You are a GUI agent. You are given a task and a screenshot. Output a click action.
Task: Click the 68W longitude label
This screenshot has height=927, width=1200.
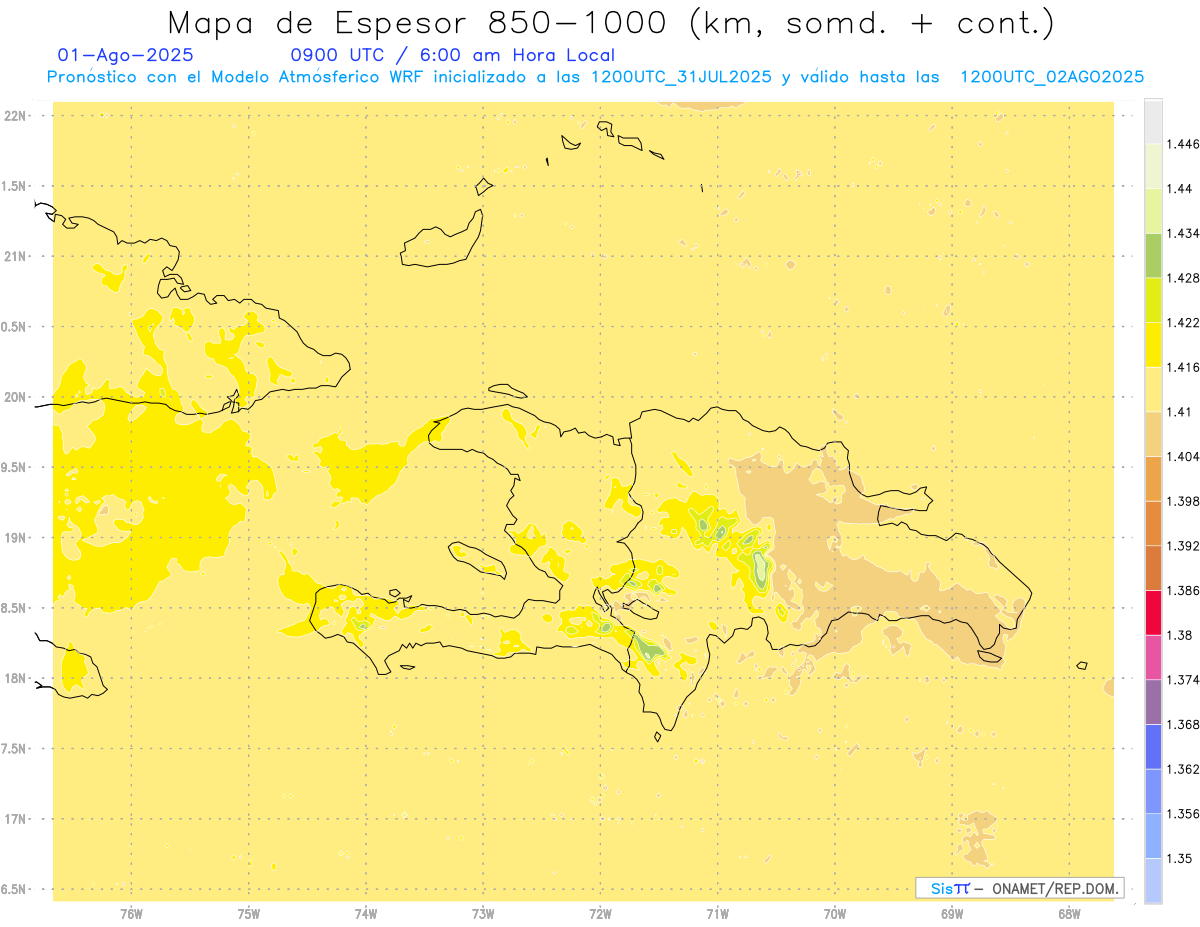[x=1069, y=914]
